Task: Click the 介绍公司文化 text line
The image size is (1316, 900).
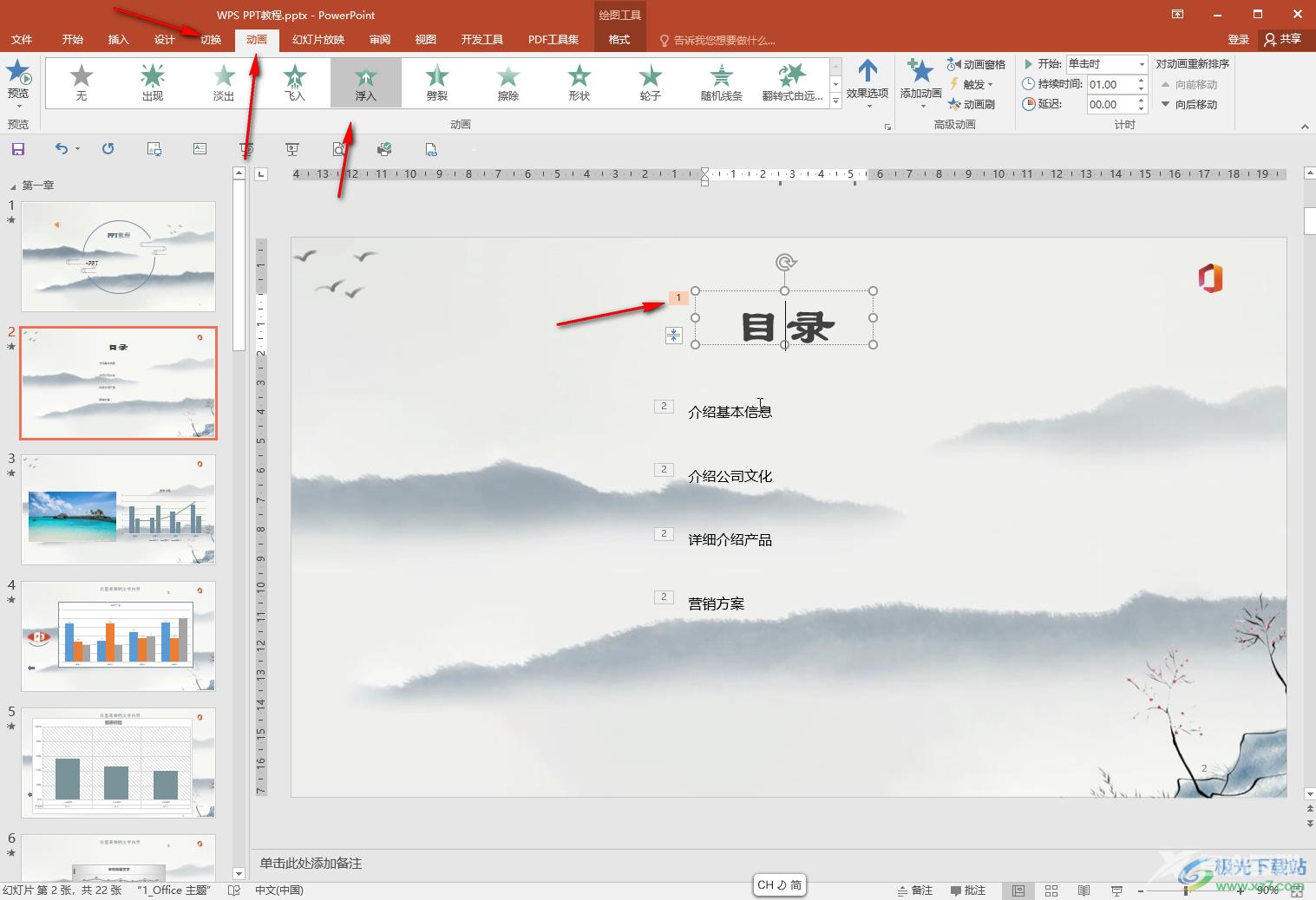Action: pos(730,476)
